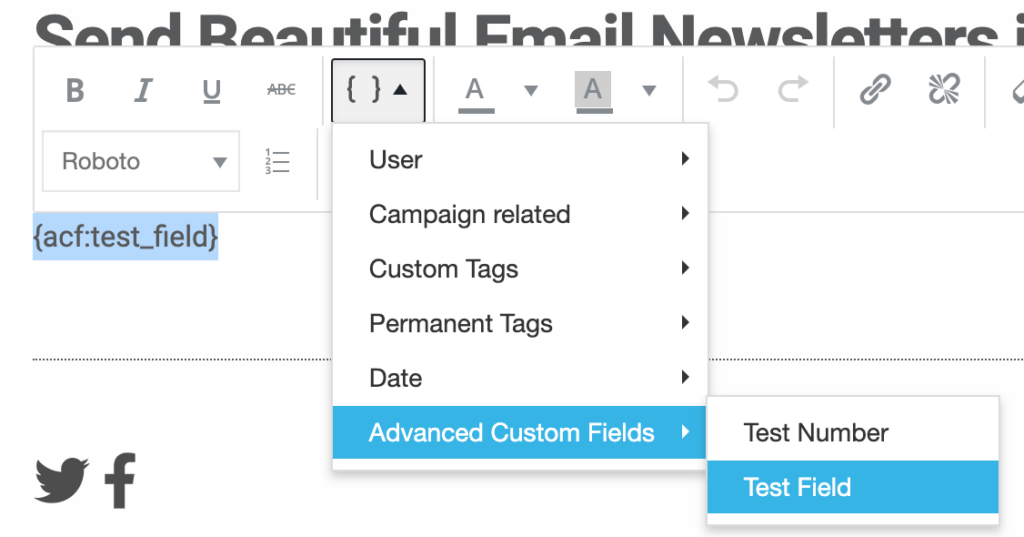Click the {acf:test_field} text in editor
Viewport: 1024px width, 537px height.
pos(125,237)
